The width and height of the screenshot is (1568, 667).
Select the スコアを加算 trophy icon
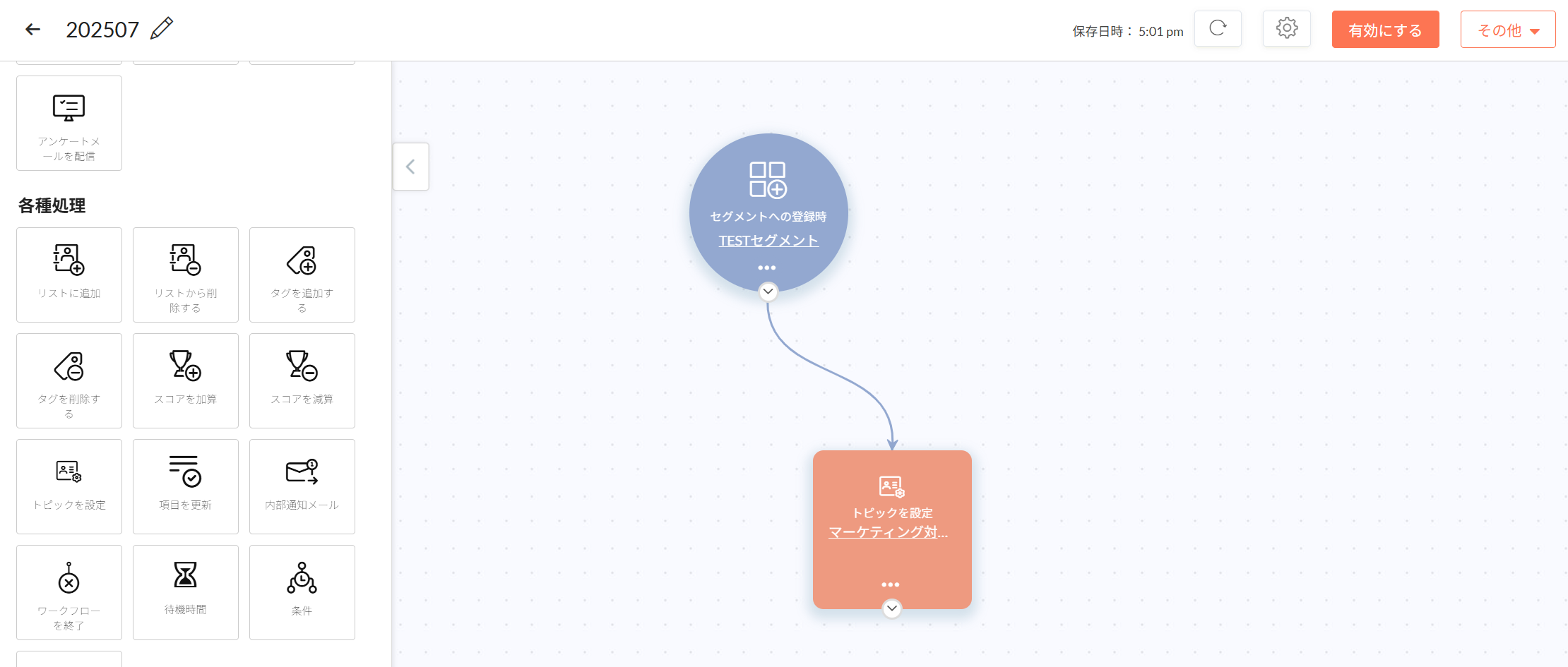[x=185, y=366]
